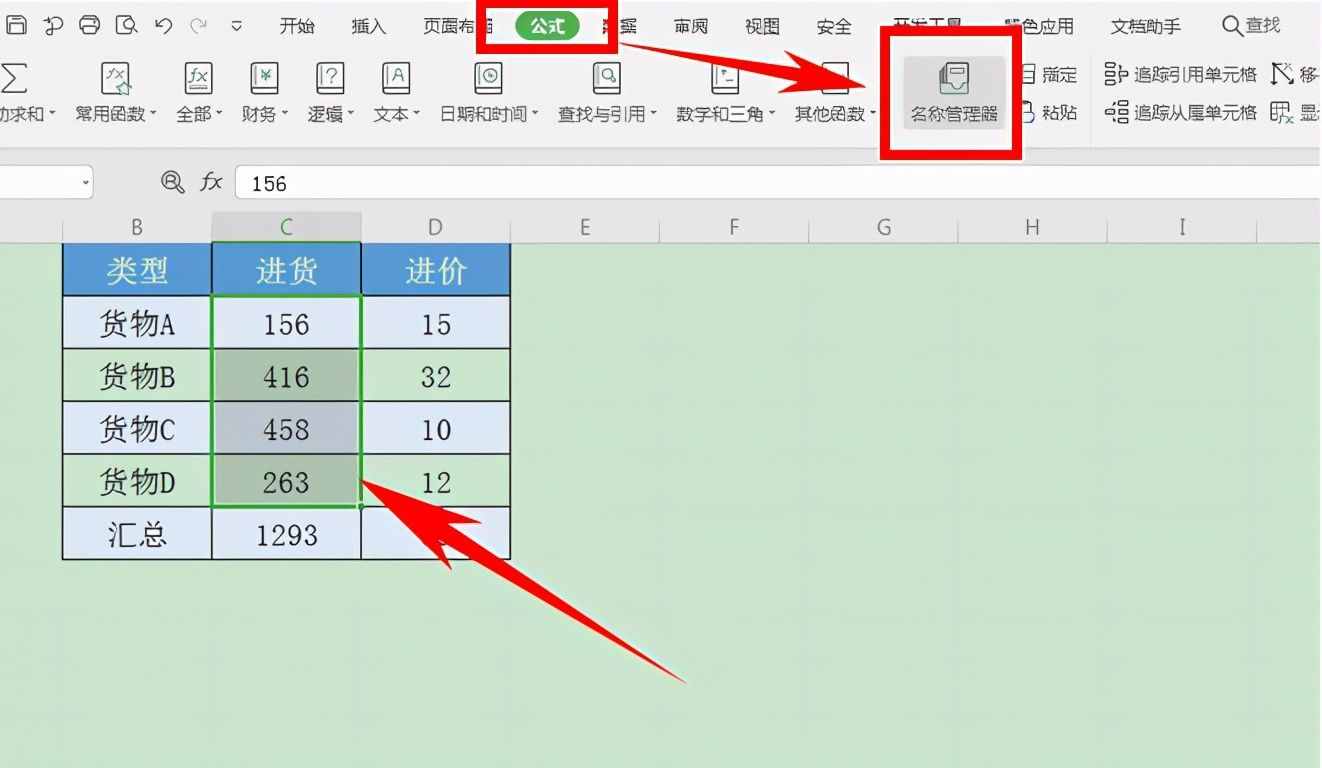Select column D header

pos(435,228)
